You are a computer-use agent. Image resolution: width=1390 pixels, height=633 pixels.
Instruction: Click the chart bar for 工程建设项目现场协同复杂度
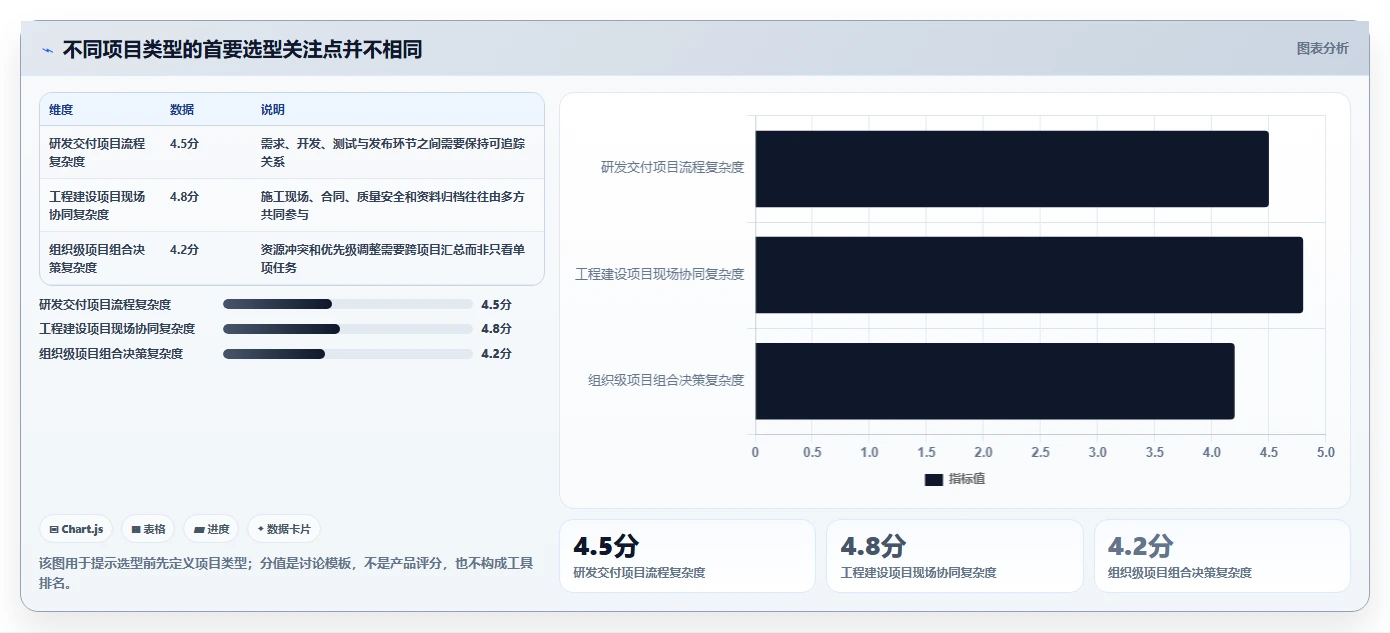point(1028,275)
